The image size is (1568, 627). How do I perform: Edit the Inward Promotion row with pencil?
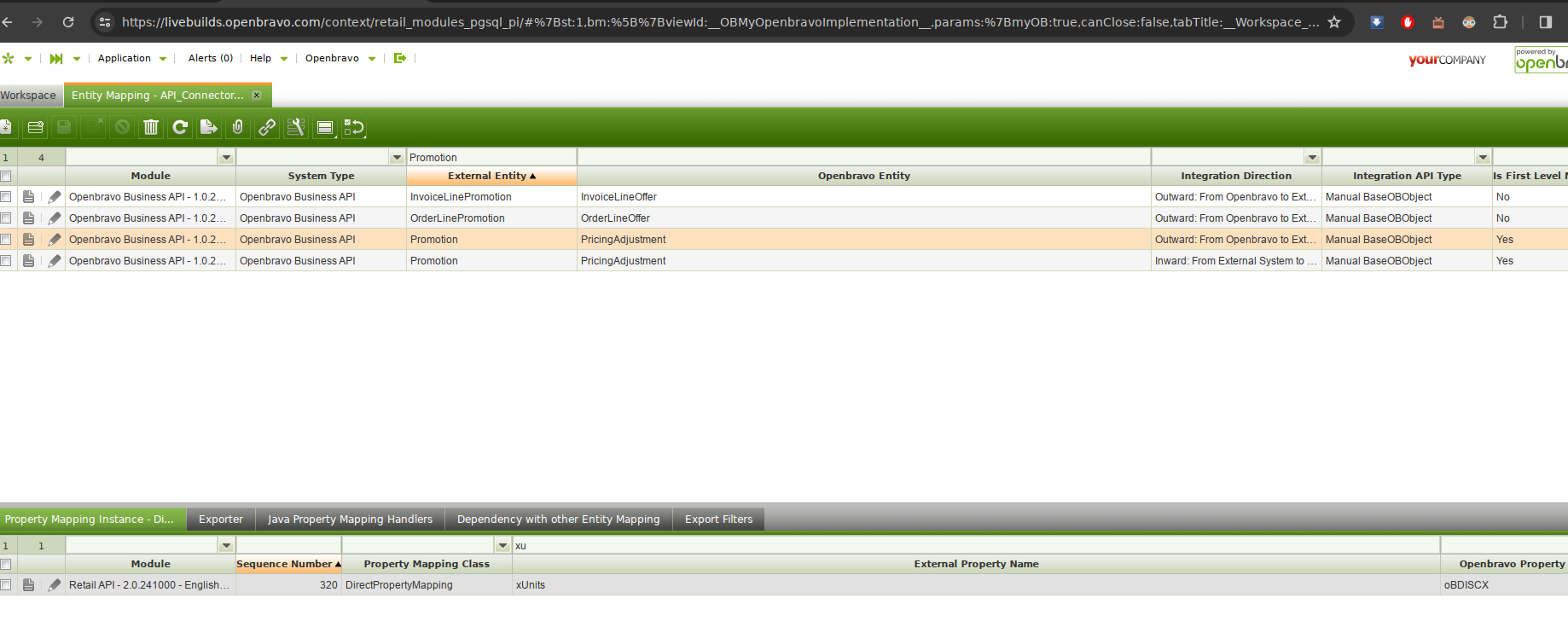click(x=55, y=261)
